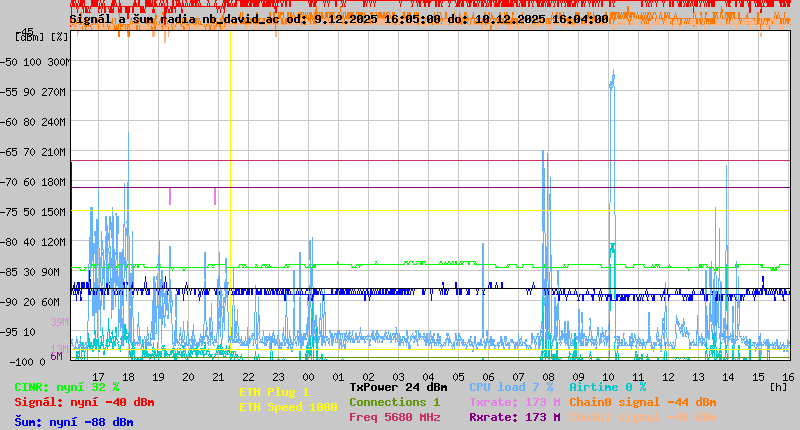Click hour '06' on the time axis
800x430 pixels.
tap(489, 377)
